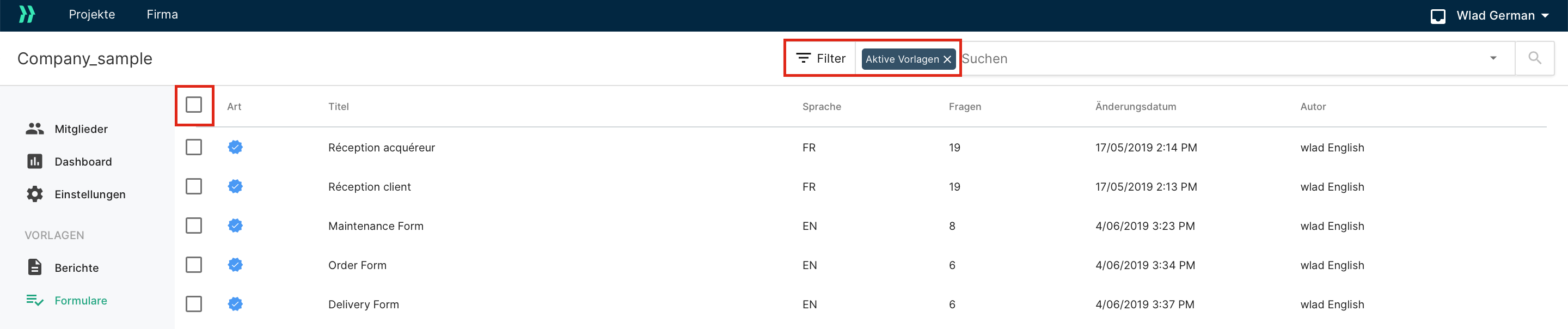Click date 4/06/2019 3:37 PM
The image size is (1568, 329).
click(x=1145, y=304)
